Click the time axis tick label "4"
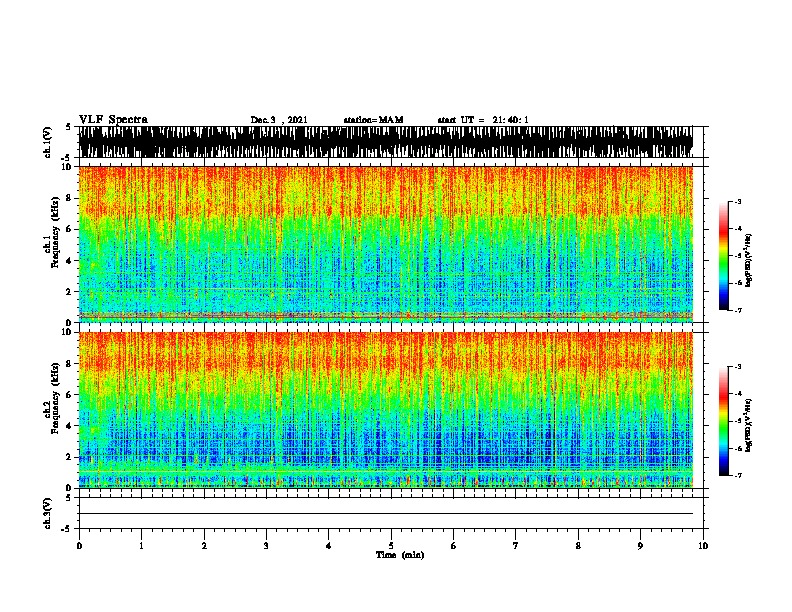 click(x=329, y=546)
